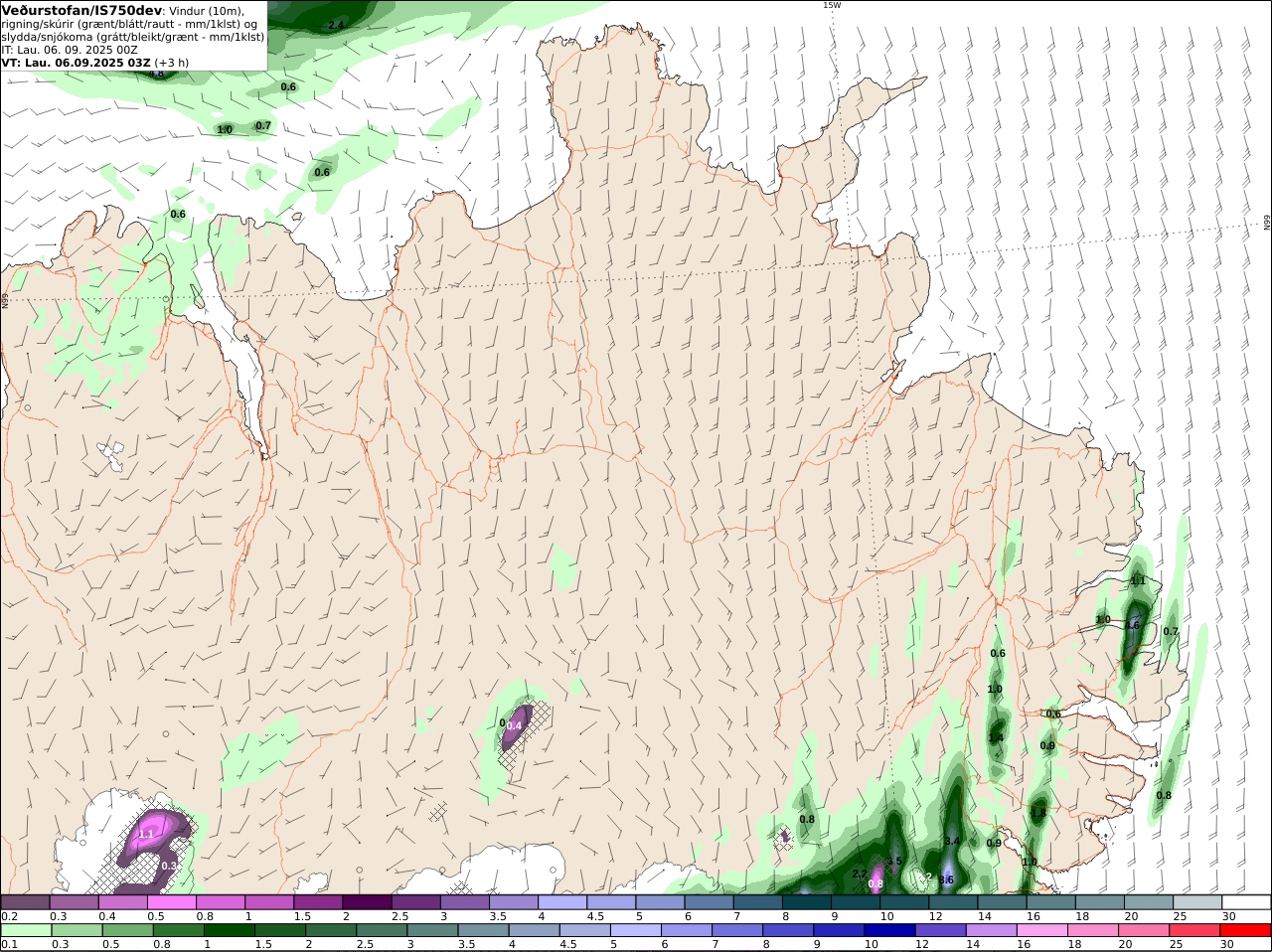Click the 3.6 precipitation value on the map
1272x952 pixels.
coord(947,879)
